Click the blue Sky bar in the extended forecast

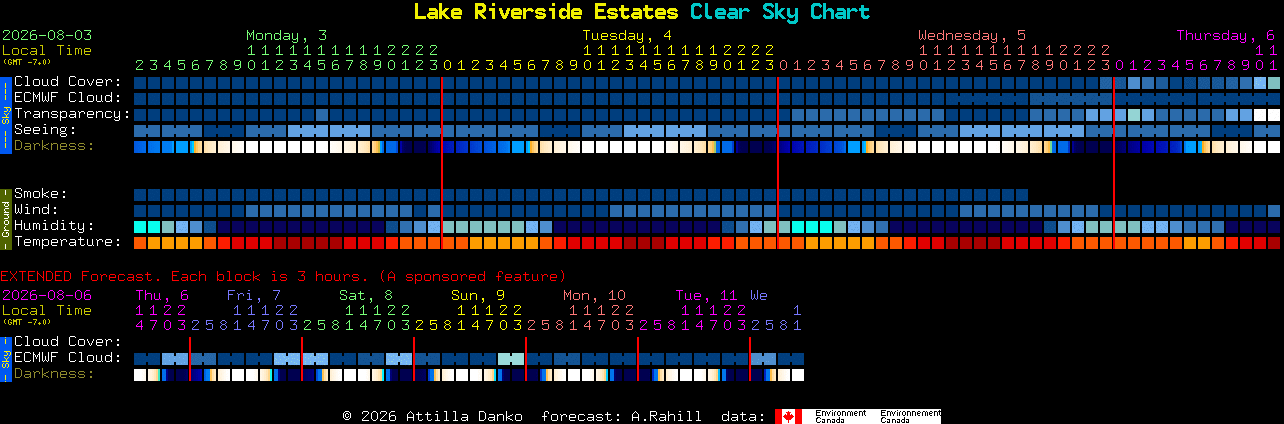(x=5, y=357)
